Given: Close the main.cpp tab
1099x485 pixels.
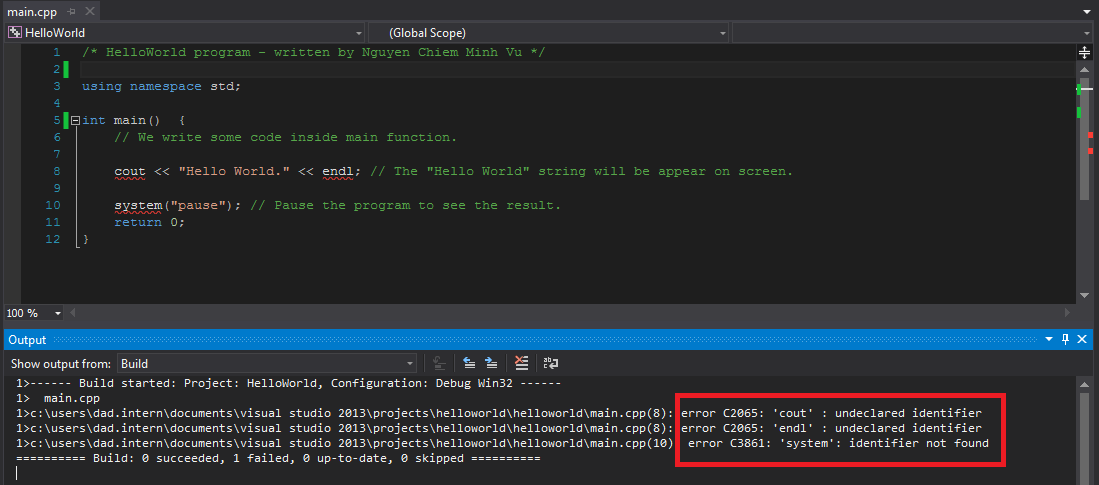Looking at the screenshot, I should (89, 12).
